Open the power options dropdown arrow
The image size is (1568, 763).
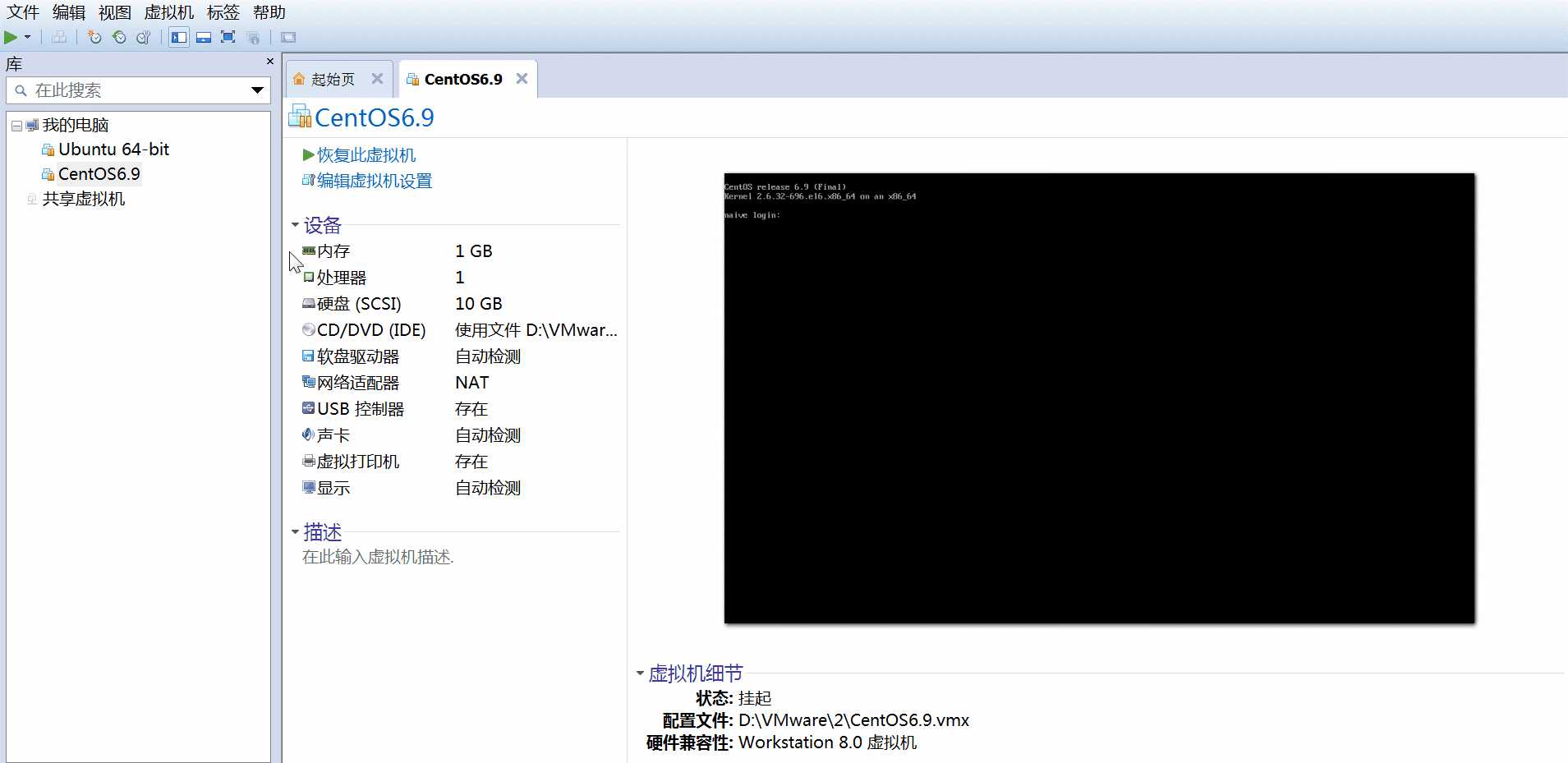[x=27, y=37]
